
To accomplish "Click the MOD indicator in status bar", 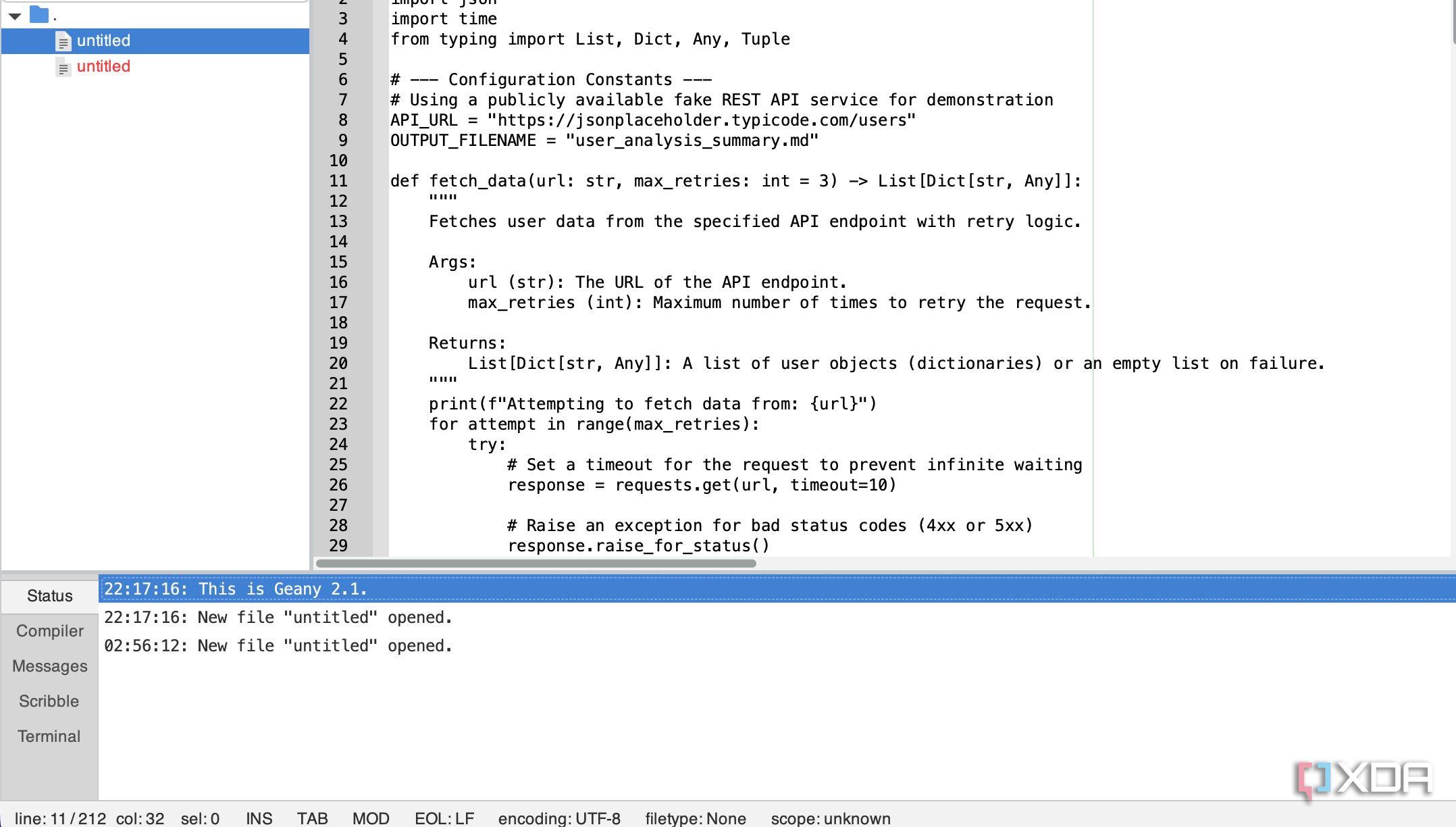I will point(371,818).
